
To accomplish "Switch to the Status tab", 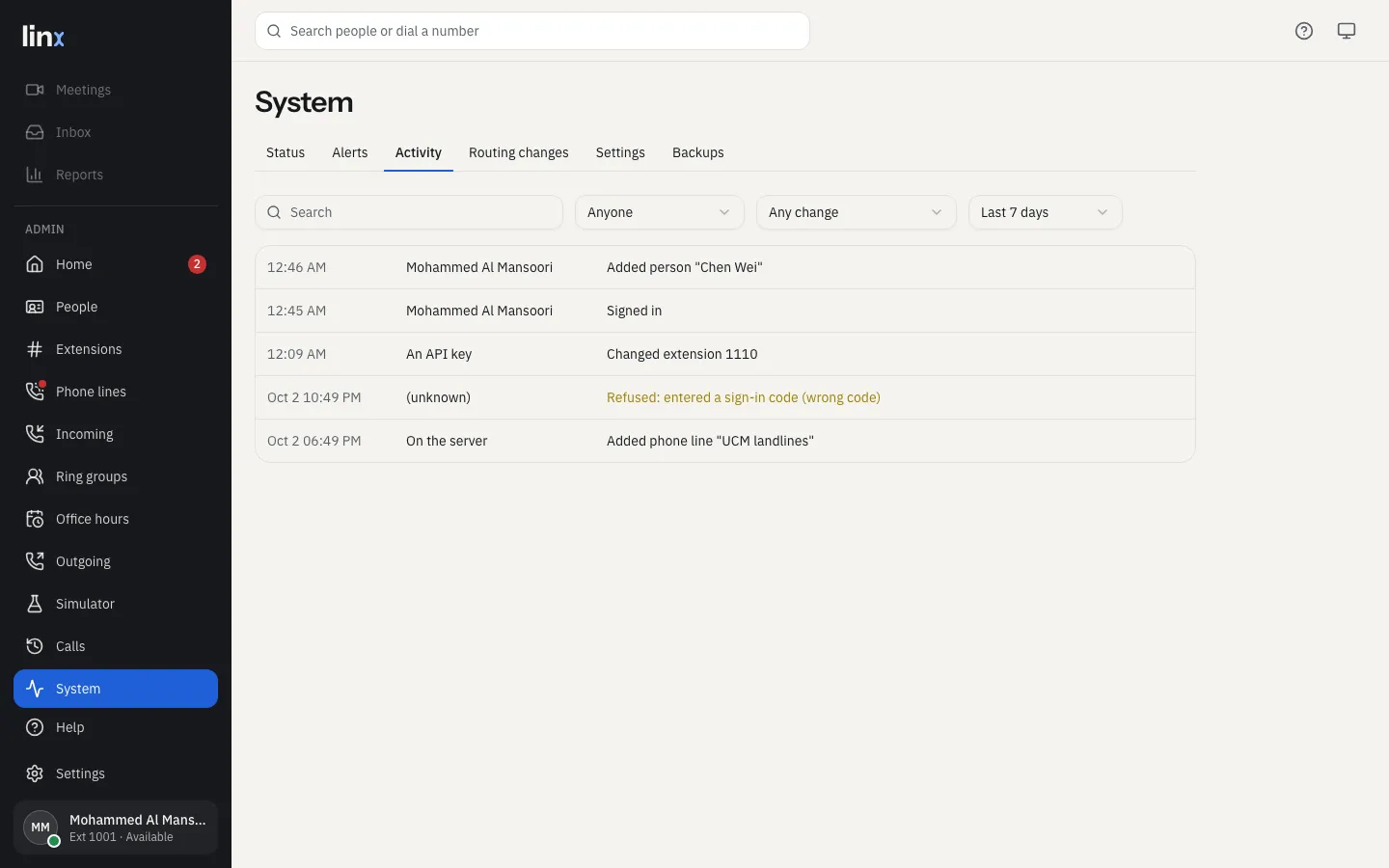I will click(x=286, y=152).
